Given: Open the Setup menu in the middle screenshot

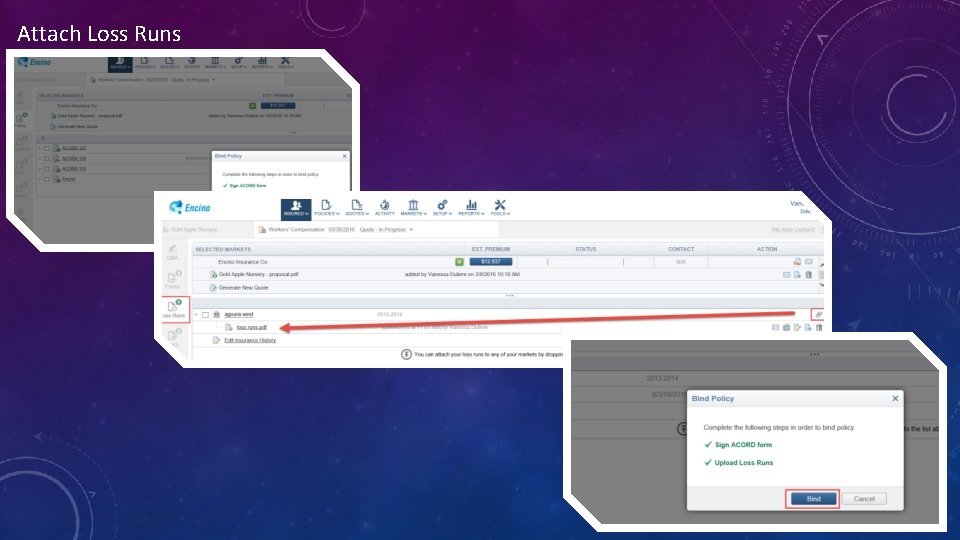Looking at the screenshot, I should [442, 208].
